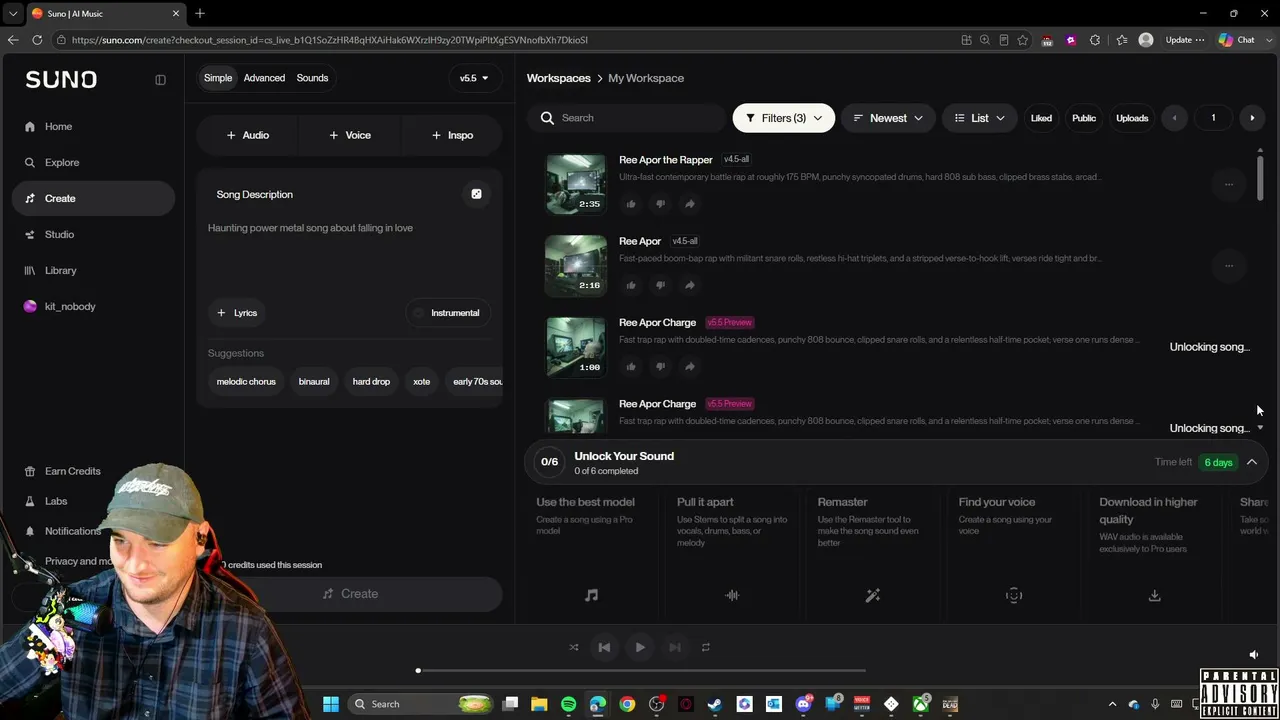The width and height of the screenshot is (1280, 720).
Task: Like the Ree Apor 2:16 song
Action: (x=631, y=285)
